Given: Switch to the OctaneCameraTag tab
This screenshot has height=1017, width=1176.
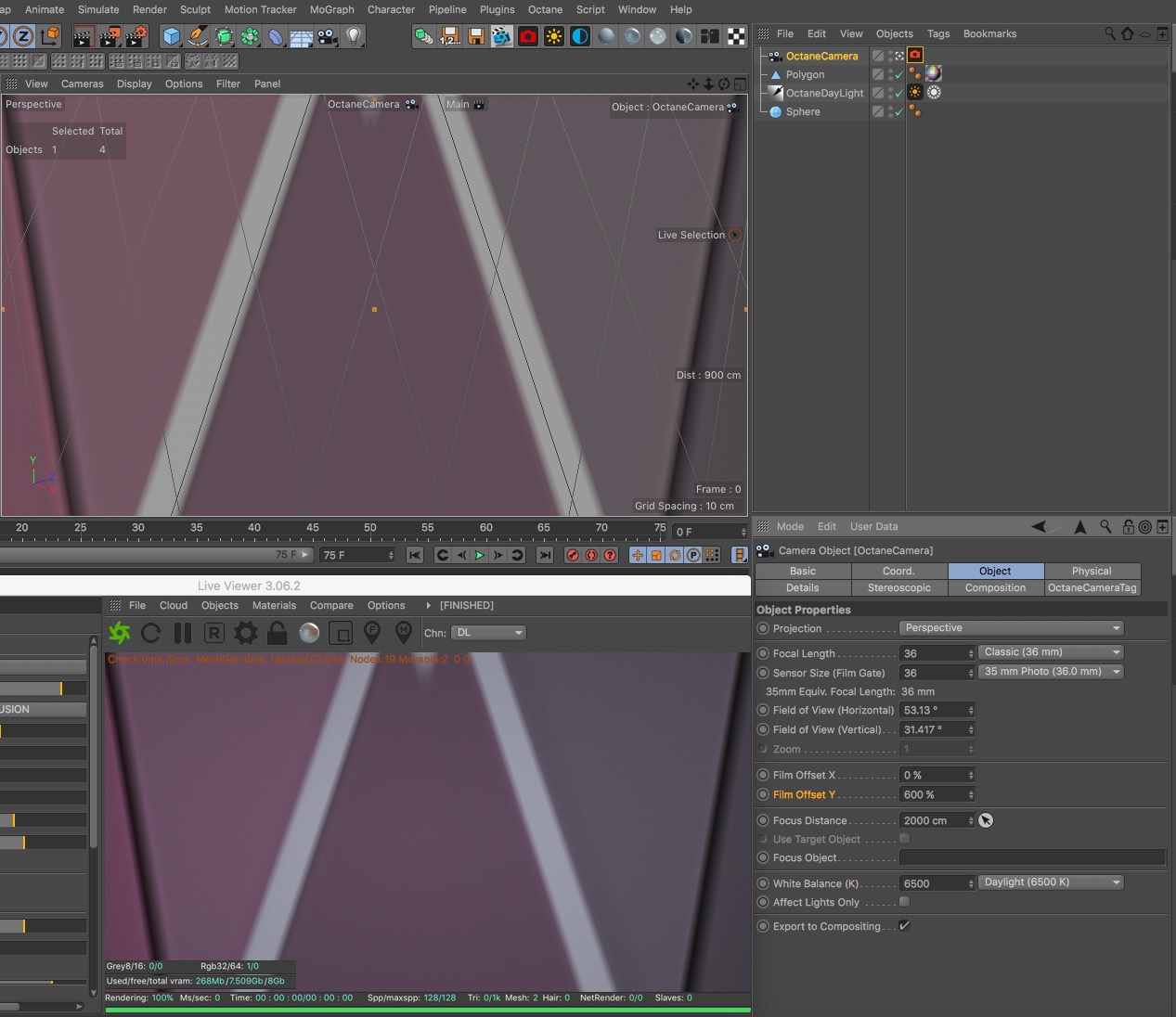Looking at the screenshot, I should pyautogui.click(x=1092, y=587).
